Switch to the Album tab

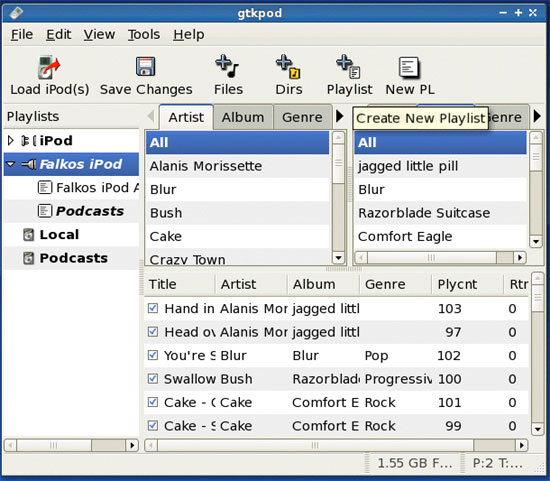click(243, 117)
